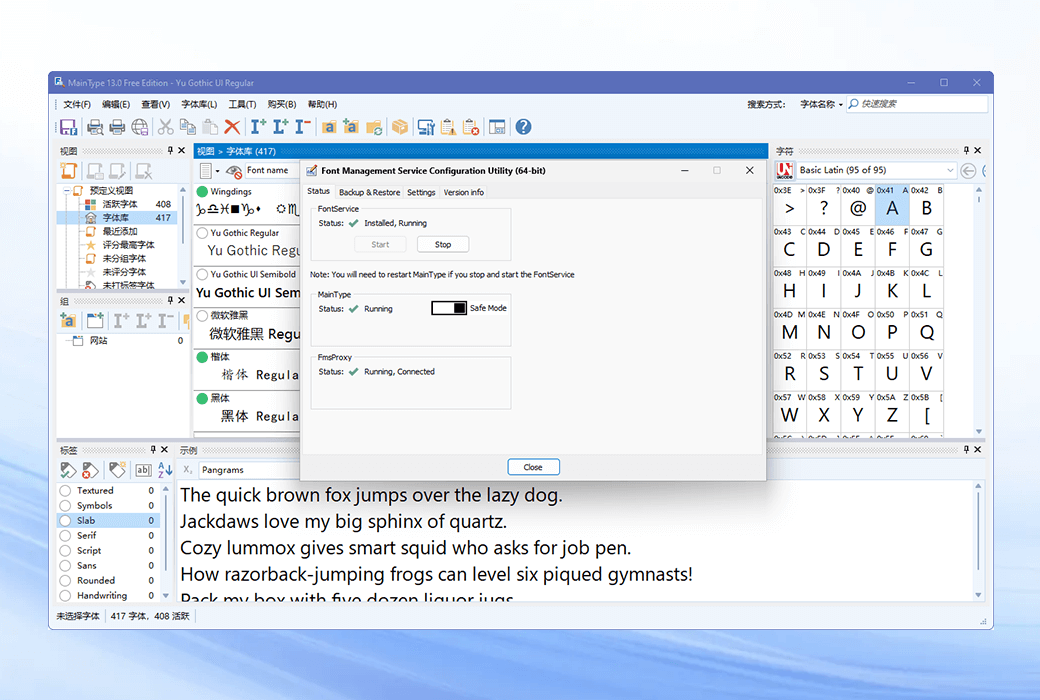Toggle the Safe Mode switch
Viewport: 1040px width, 700px height.
(x=449, y=308)
